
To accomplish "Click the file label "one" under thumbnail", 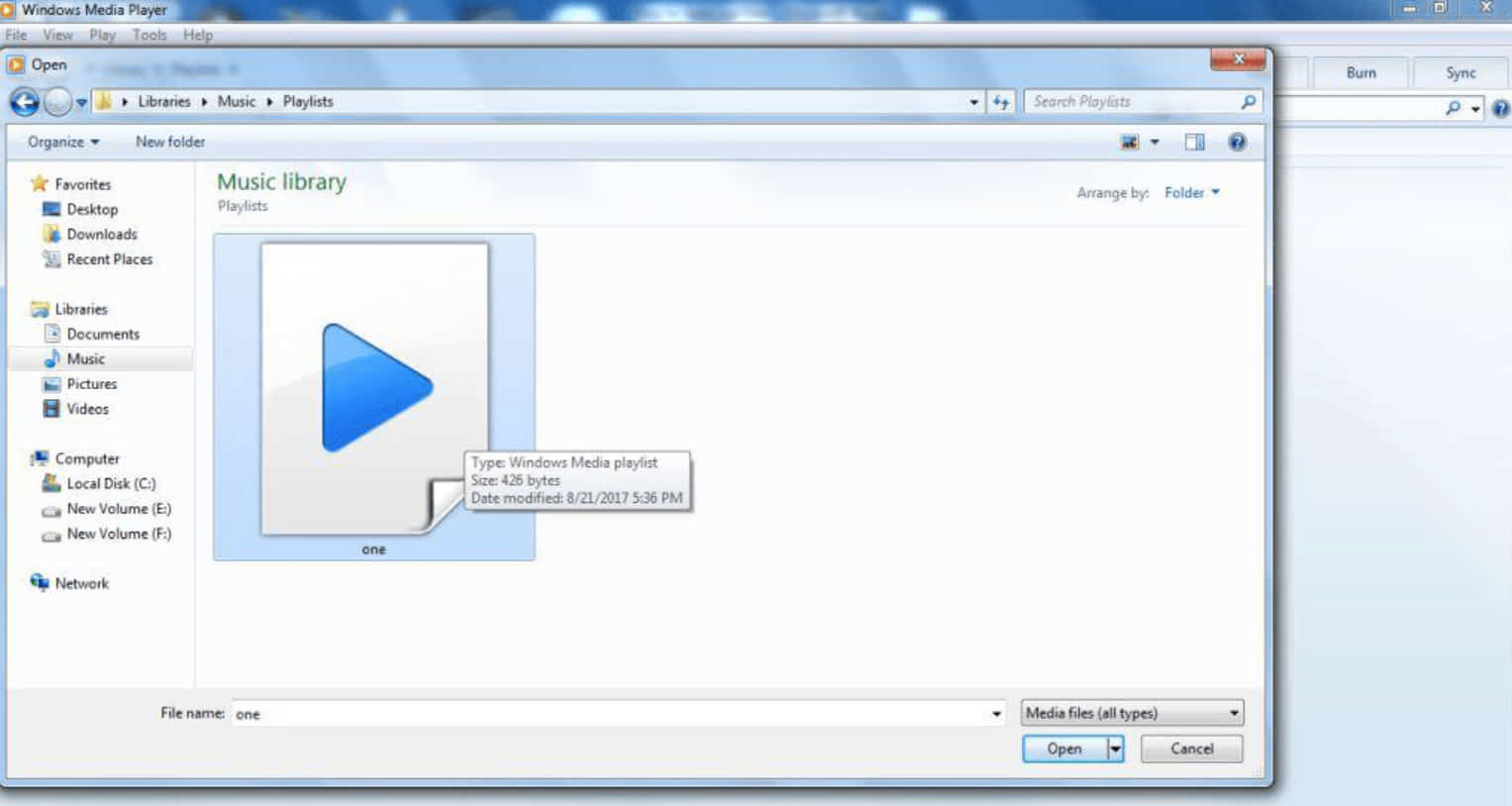I will (x=373, y=550).
